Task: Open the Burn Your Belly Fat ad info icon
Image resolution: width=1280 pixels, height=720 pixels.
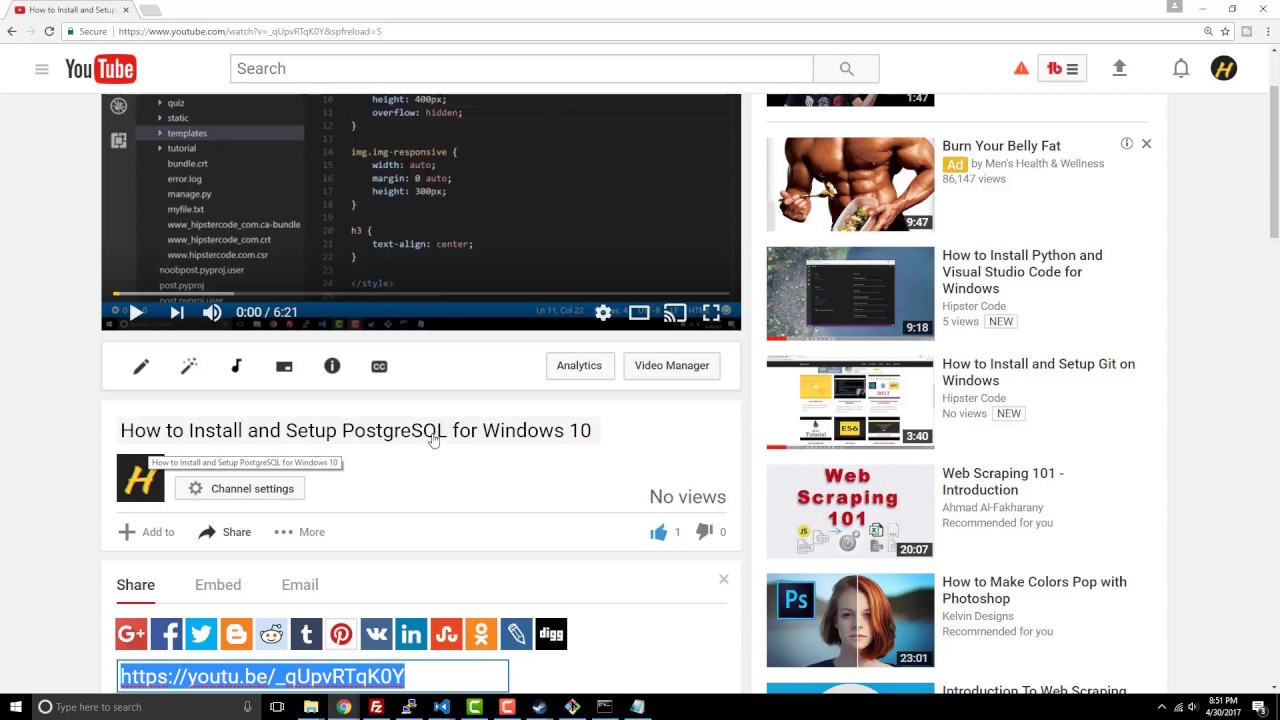Action: coord(1126,144)
